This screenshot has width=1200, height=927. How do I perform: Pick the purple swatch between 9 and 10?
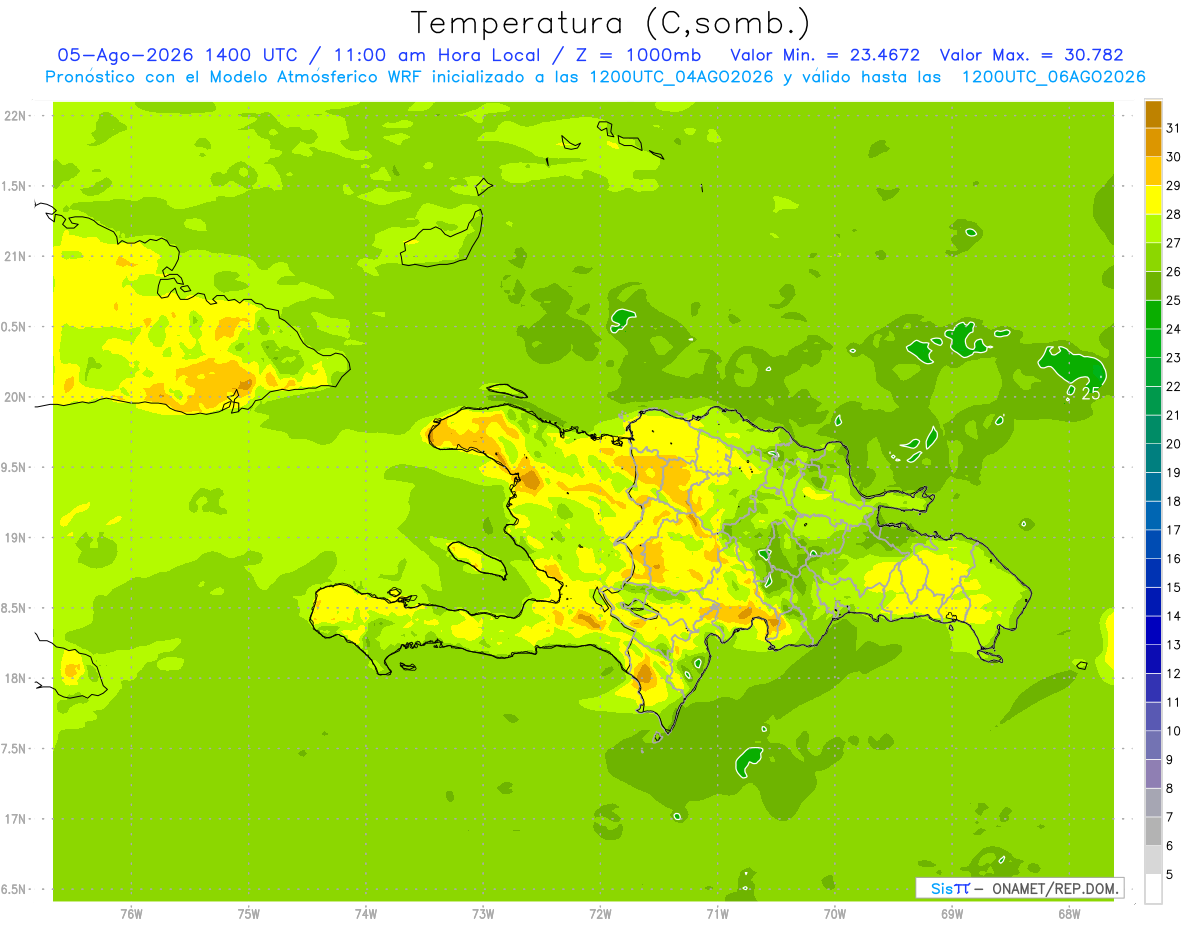pyautogui.click(x=1153, y=745)
